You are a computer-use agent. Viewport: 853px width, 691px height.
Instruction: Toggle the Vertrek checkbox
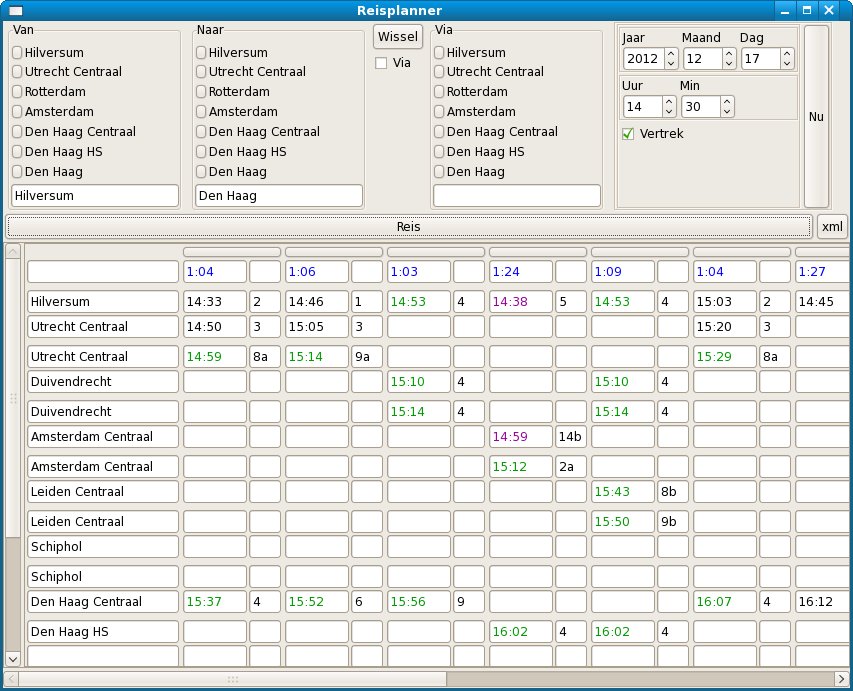pyautogui.click(x=628, y=133)
